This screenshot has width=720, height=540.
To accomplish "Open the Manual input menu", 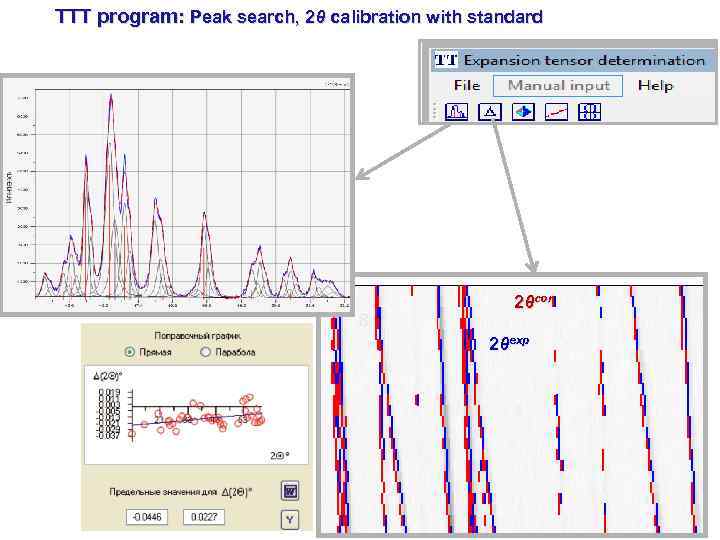I will [x=558, y=86].
